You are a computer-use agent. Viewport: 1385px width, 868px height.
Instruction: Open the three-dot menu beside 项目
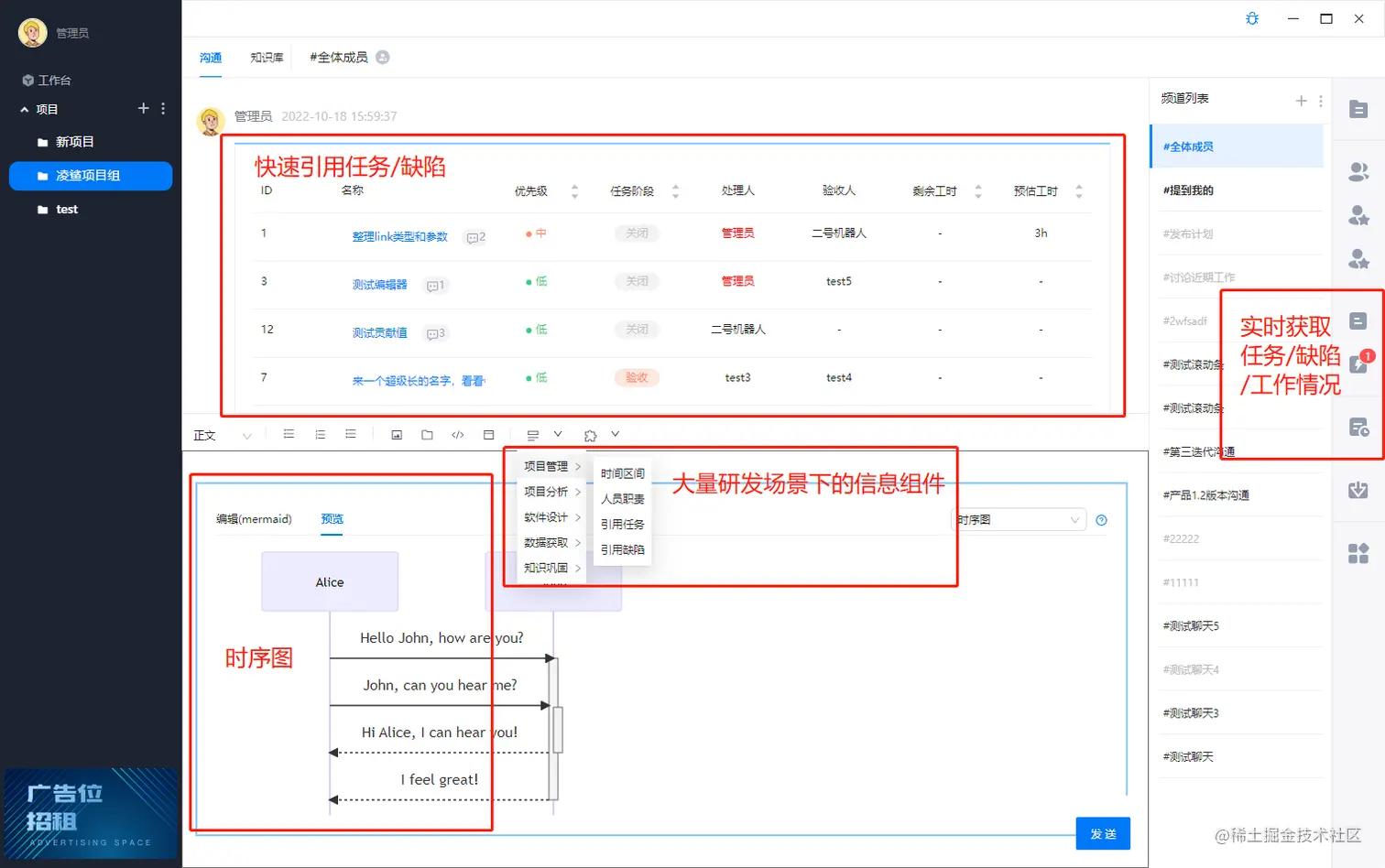point(163,108)
